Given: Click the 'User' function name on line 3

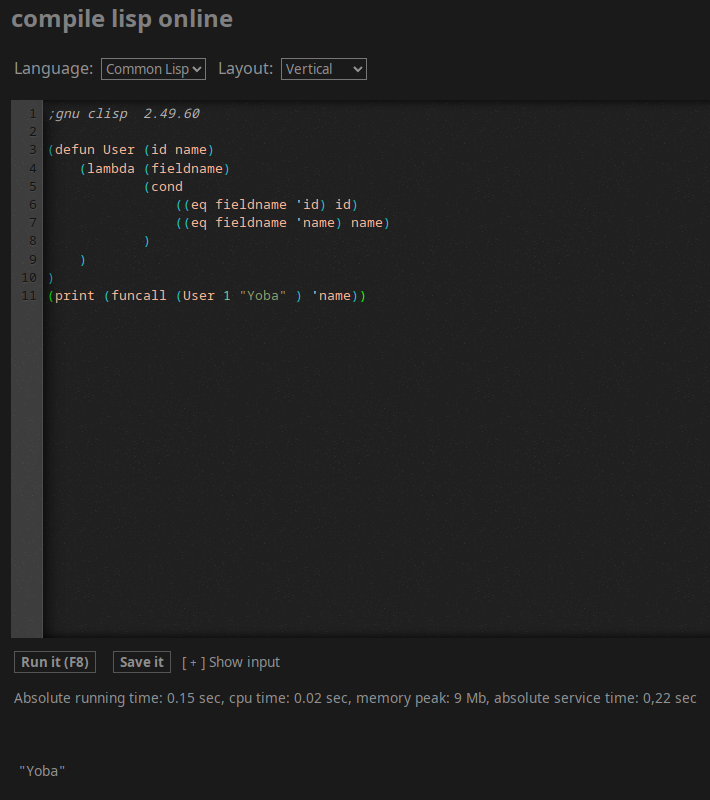Looking at the screenshot, I should click(119, 150).
